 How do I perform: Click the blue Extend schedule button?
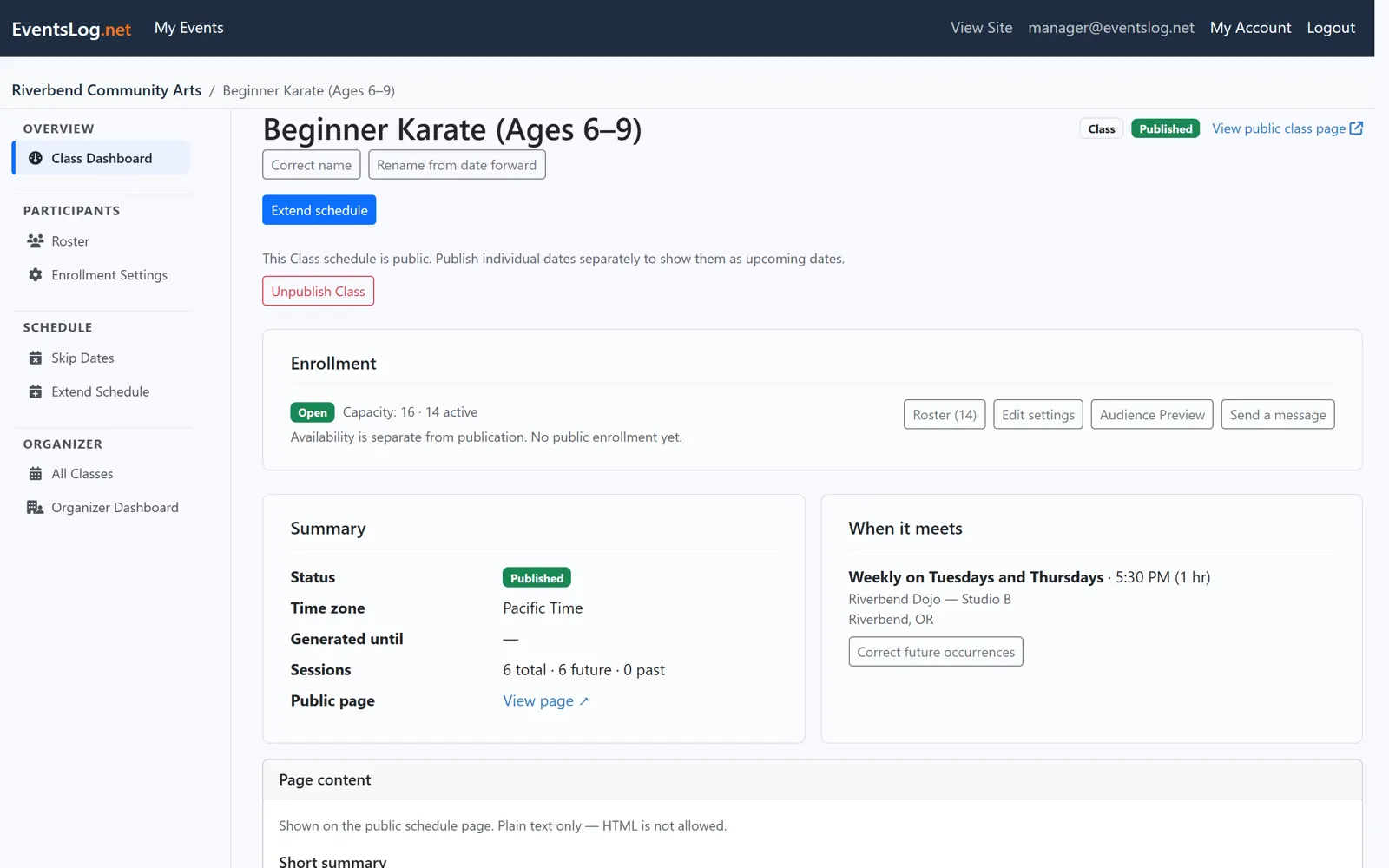319,210
